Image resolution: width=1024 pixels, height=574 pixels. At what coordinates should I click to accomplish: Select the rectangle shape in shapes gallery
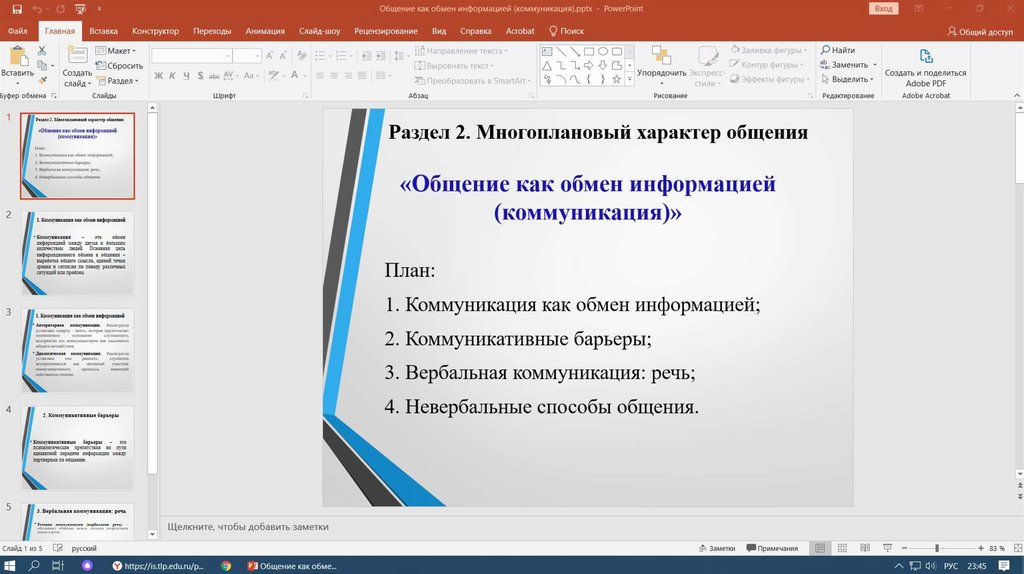[589, 51]
